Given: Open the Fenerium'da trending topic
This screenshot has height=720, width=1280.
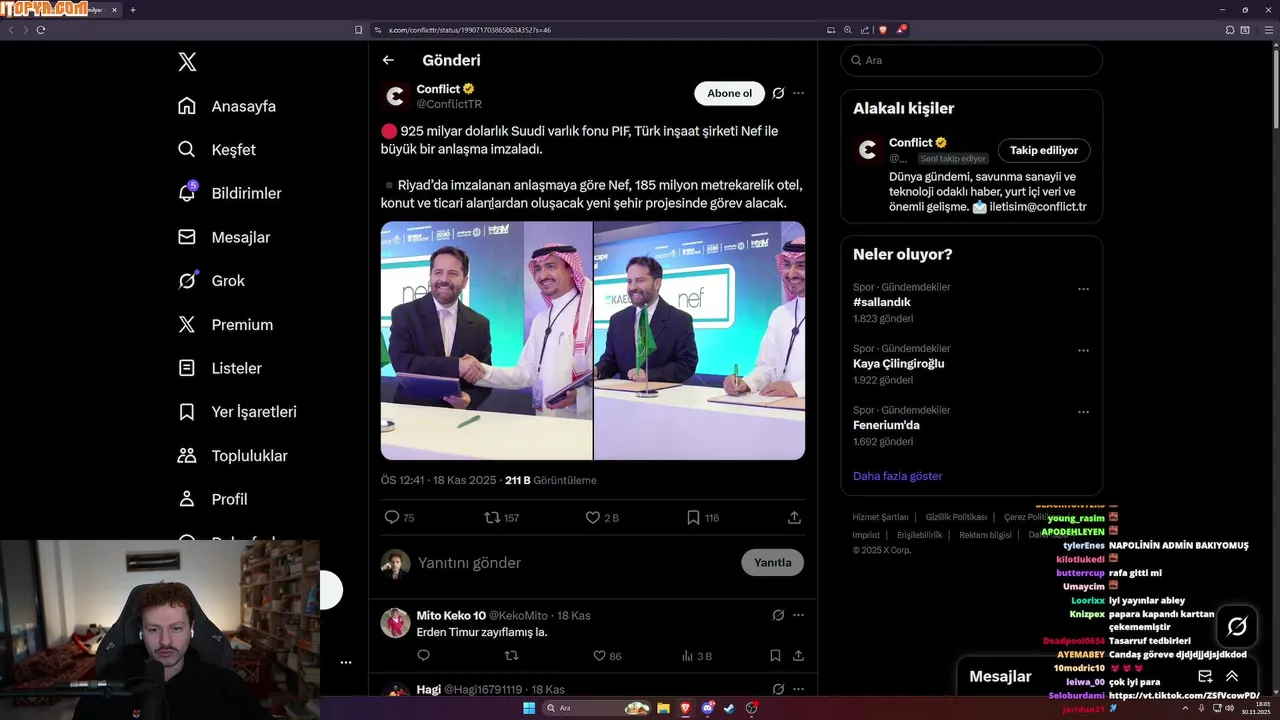Looking at the screenshot, I should pyautogui.click(x=886, y=425).
